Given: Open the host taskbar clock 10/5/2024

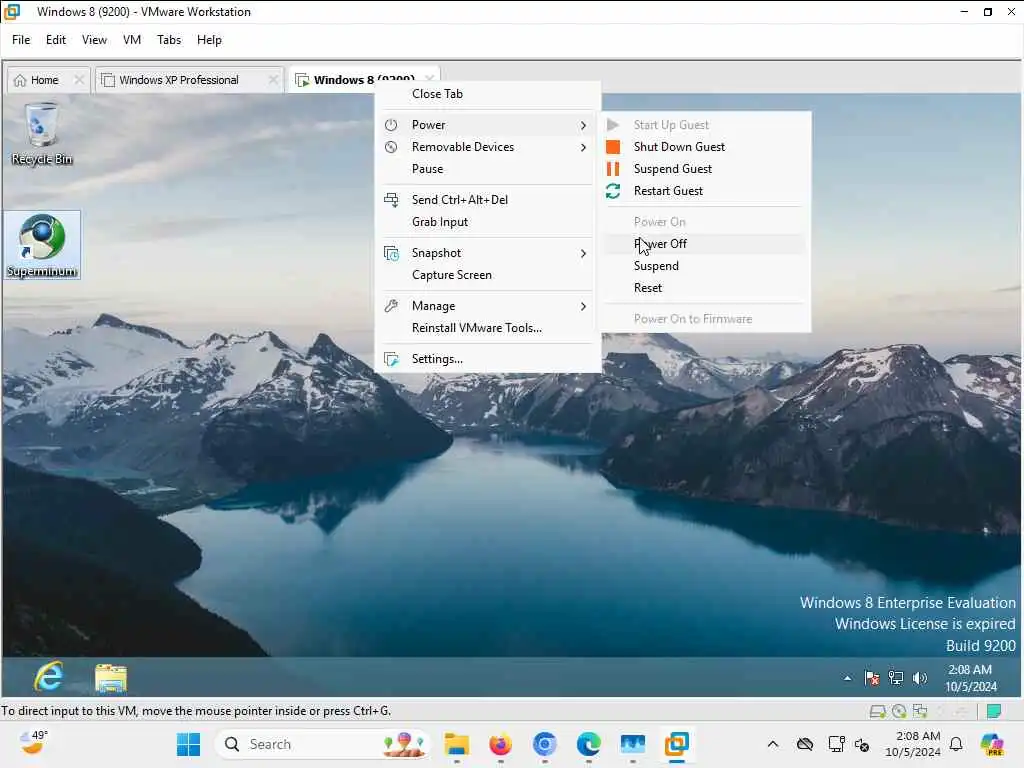Looking at the screenshot, I should [x=913, y=744].
